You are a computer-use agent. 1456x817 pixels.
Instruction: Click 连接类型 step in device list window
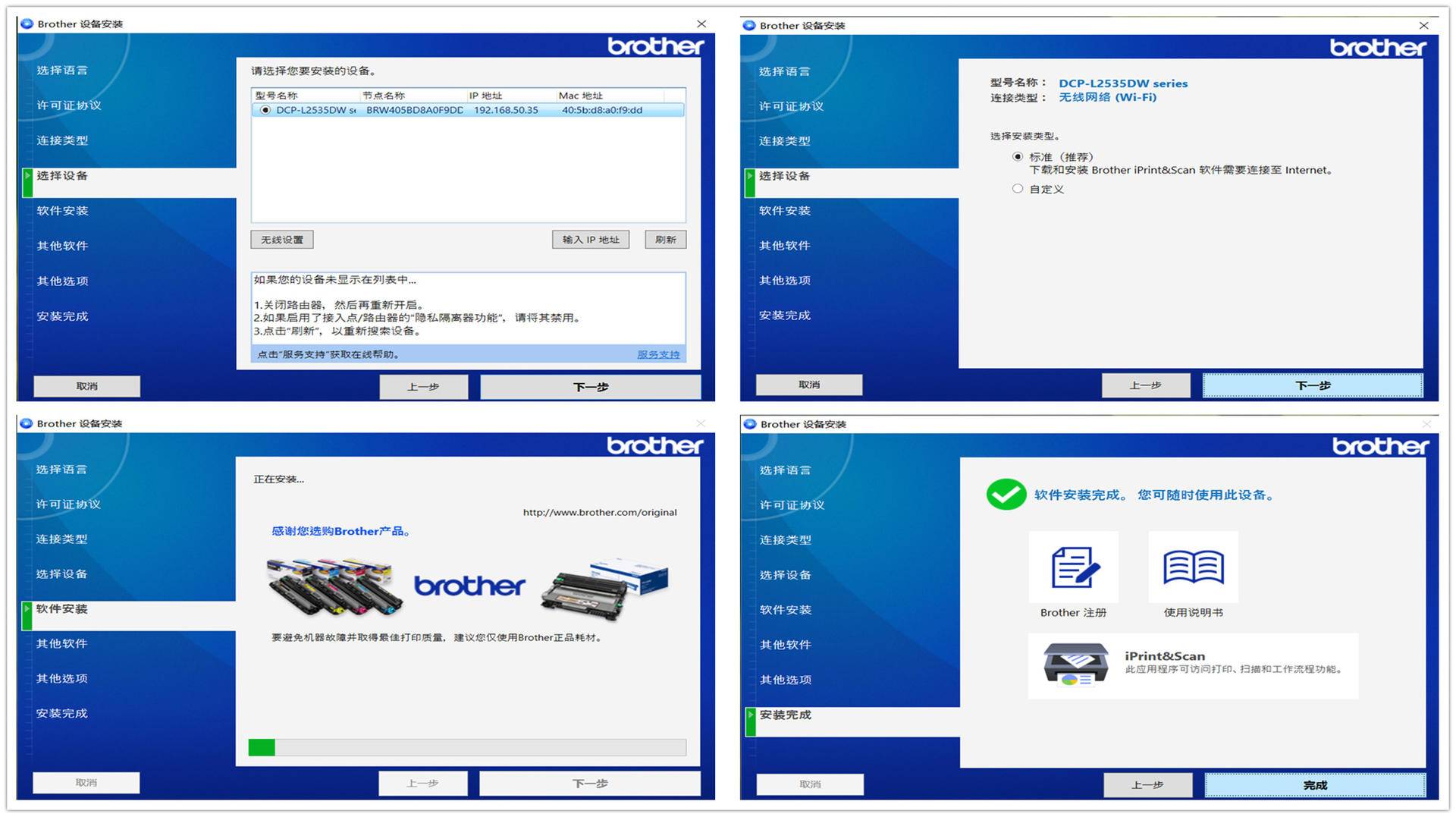(62, 140)
